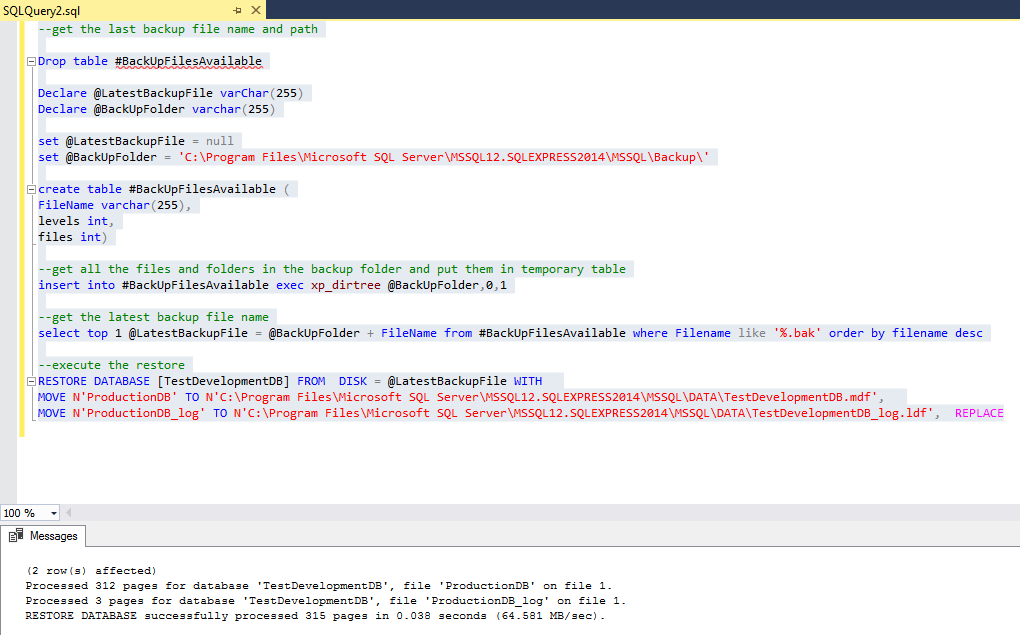1020x635 pixels.
Task: Click #BackUpFilesAvailable in the Drop table line
Action: pos(189,61)
